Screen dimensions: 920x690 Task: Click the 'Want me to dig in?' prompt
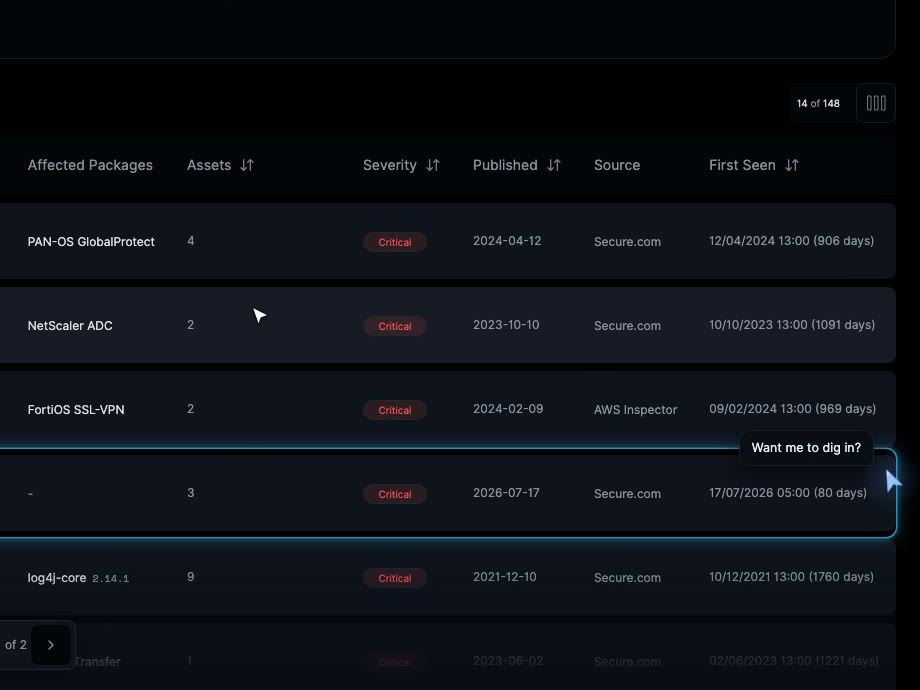click(806, 448)
